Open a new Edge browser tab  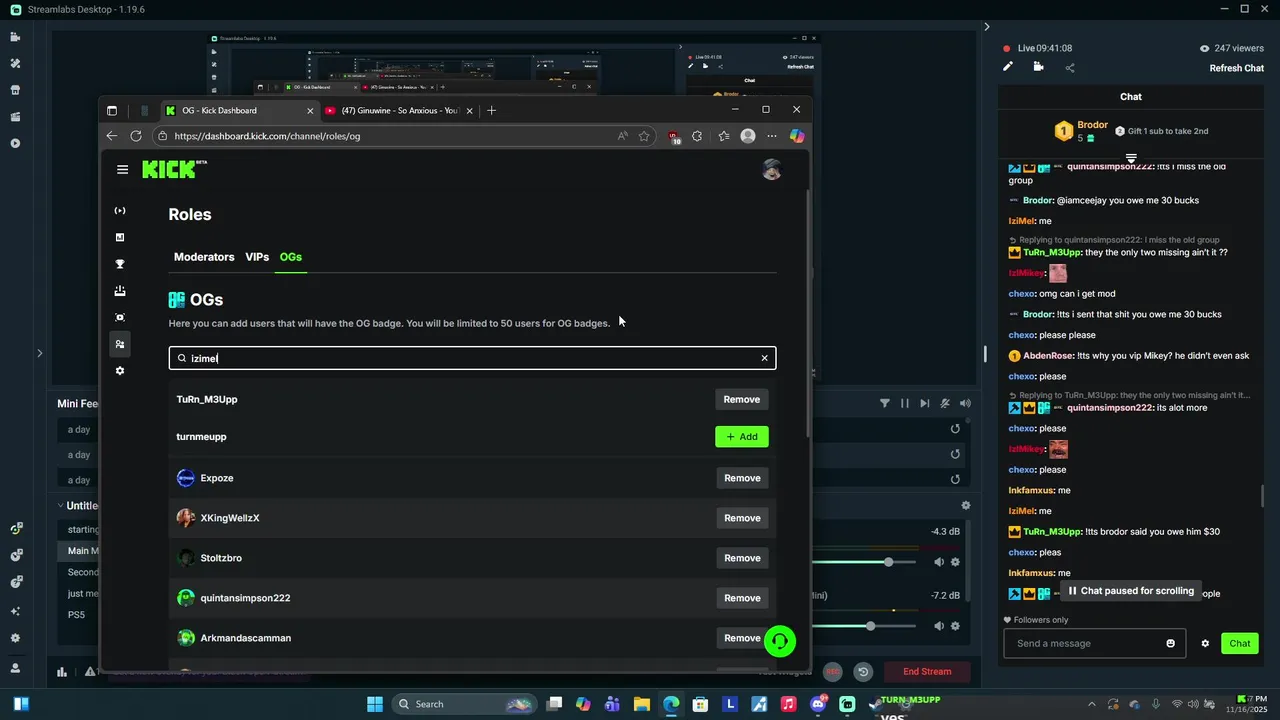tap(491, 110)
